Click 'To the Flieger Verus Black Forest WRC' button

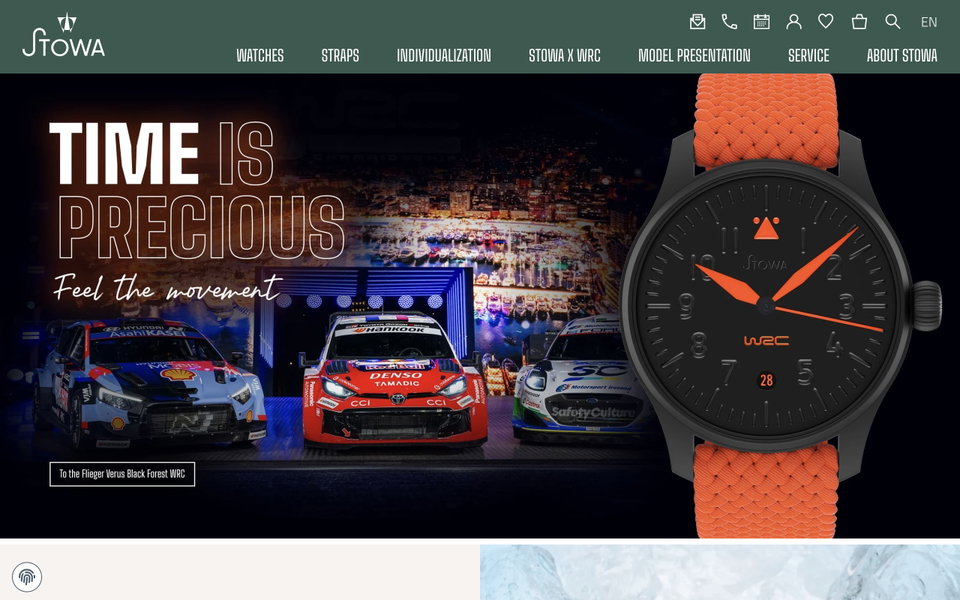122,474
